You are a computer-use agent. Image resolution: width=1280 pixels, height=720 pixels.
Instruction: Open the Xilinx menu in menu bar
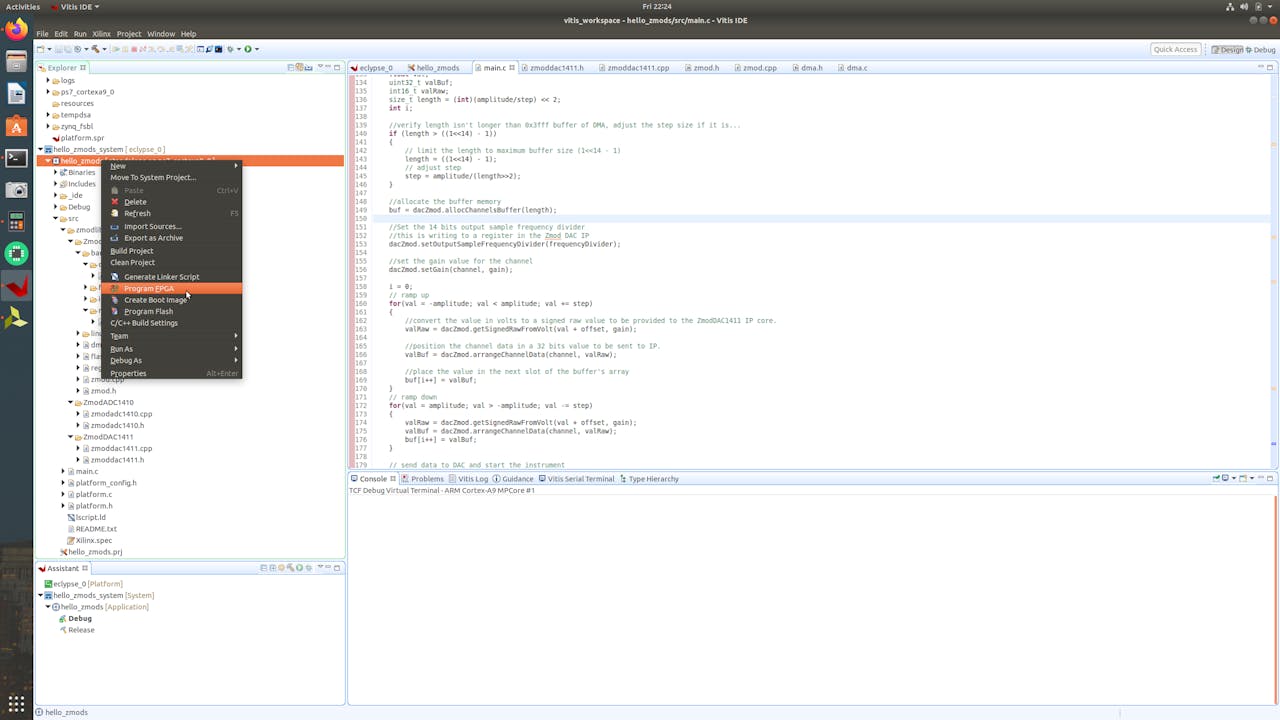pyautogui.click(x=101, y=34)
